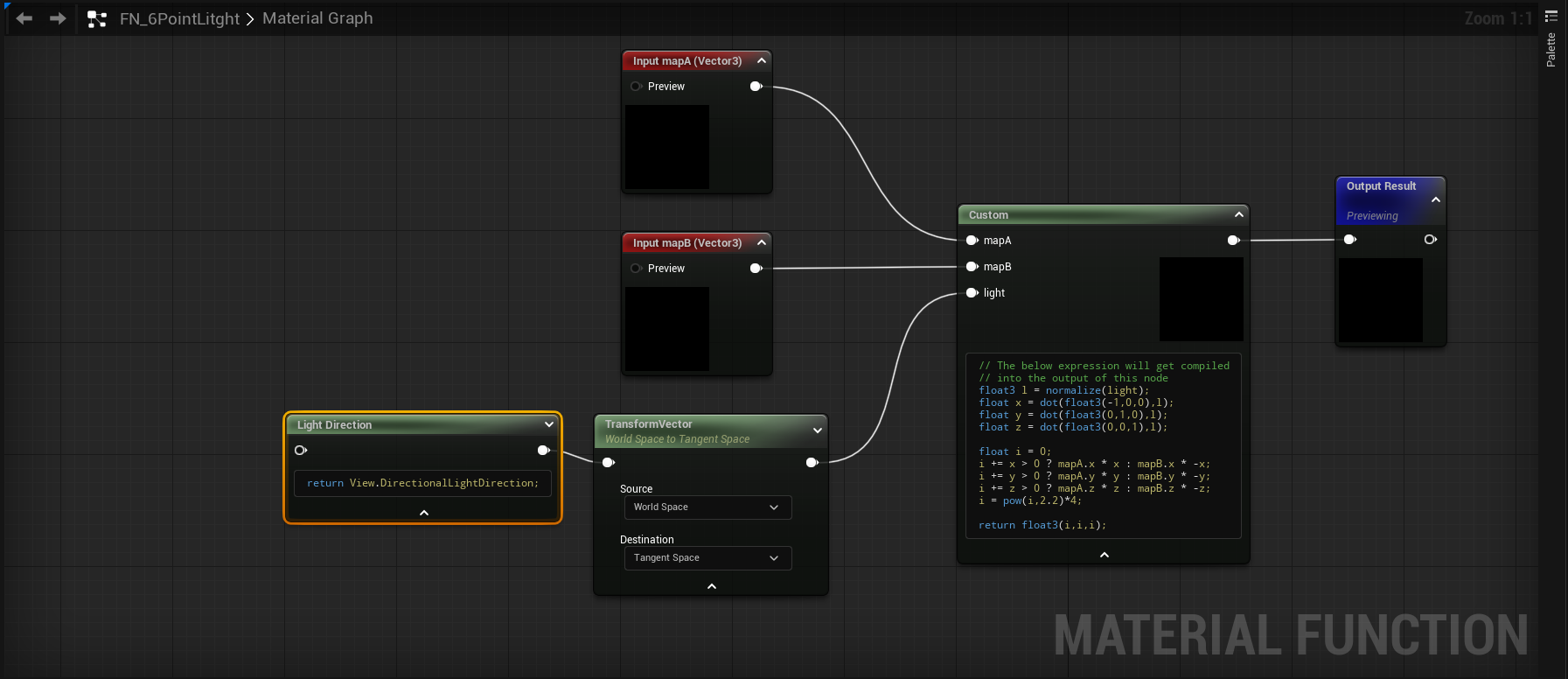1568x679 pixels.
Task: Collapse Light Direction node bottom chevron
Action: pyautogui.click(x=424, y=513)
